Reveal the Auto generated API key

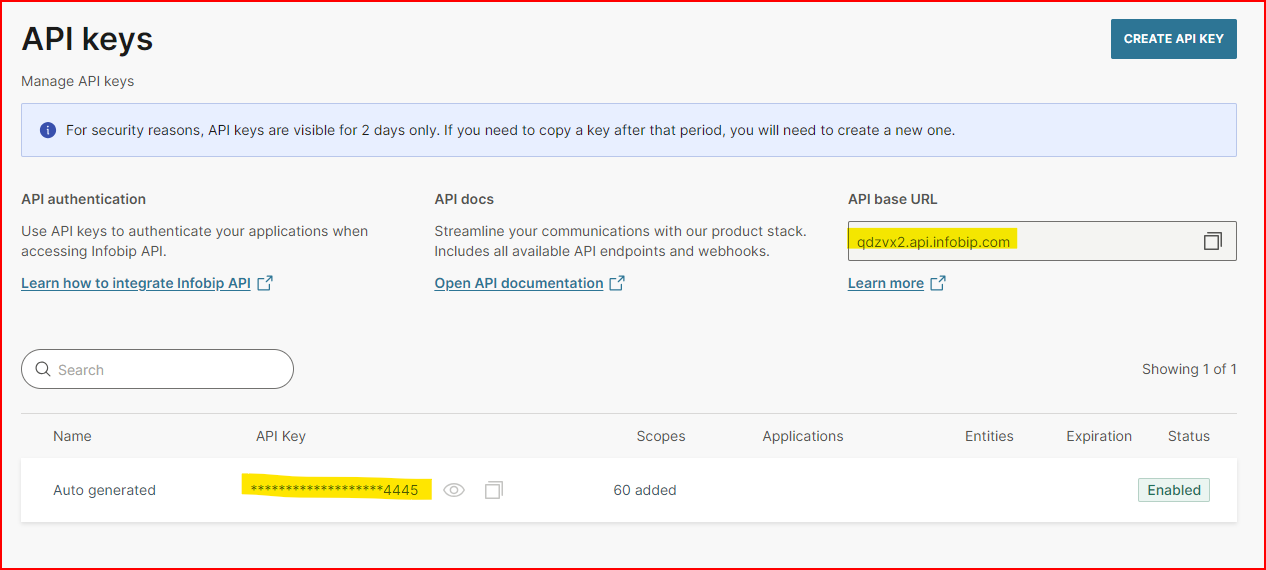pyautogui.click(x=454, y=490)
